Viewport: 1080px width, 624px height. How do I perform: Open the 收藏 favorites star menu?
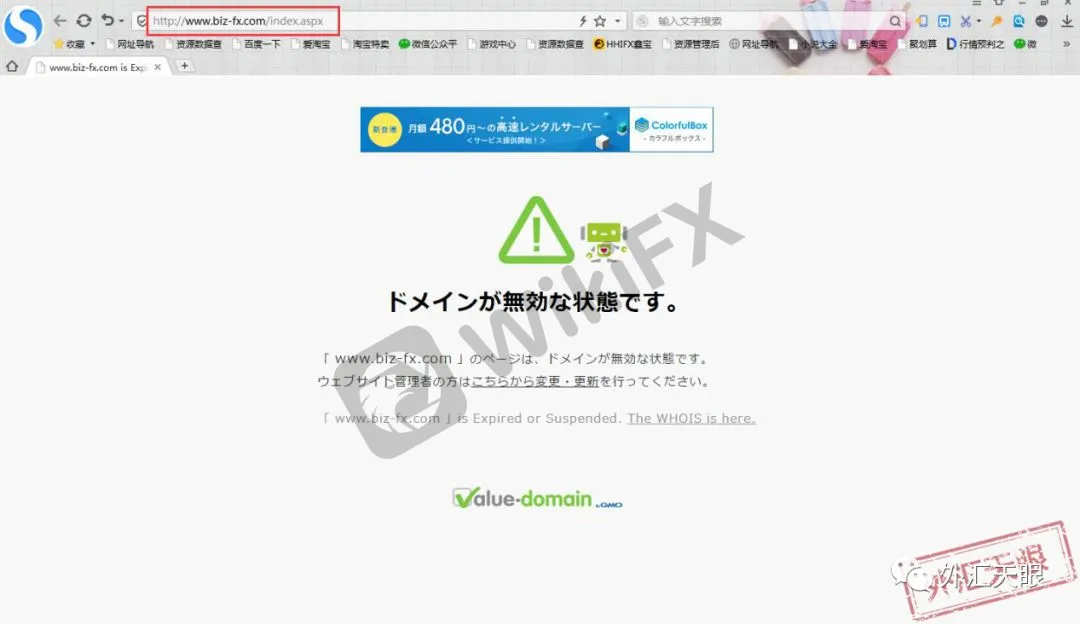74,44
